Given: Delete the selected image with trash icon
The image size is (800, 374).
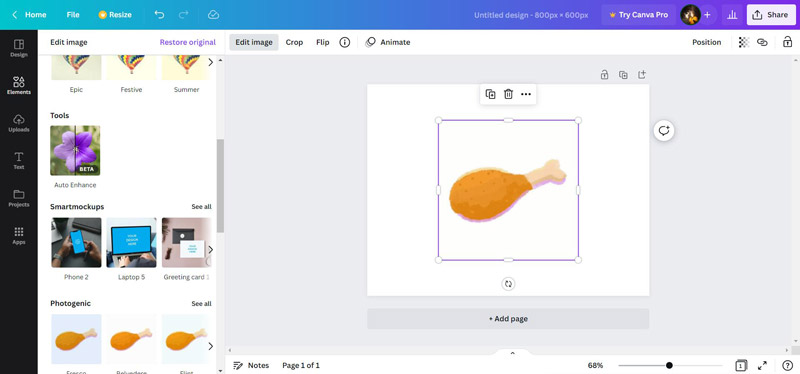Looking at the screenshot, I should (508, 94).
